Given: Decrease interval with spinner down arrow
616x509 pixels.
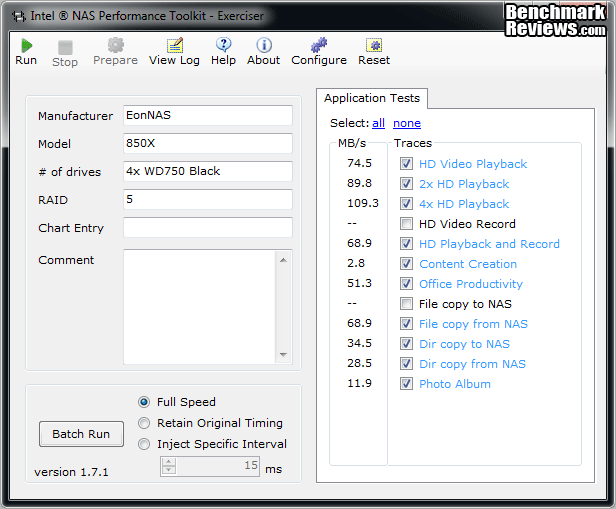Looking at the screenshot, I should [x=169, y=470].
